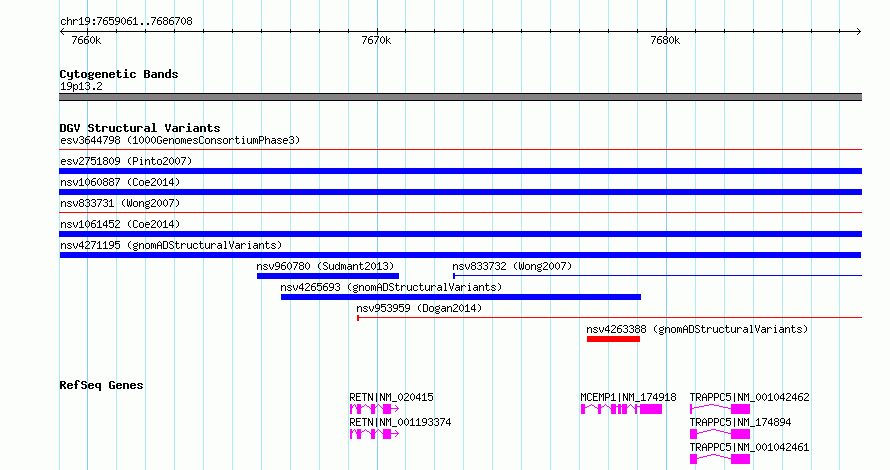Select the nsv1061452 (Coe2014) label
Screen dimensions: 890x470
[x=120, y=224]
